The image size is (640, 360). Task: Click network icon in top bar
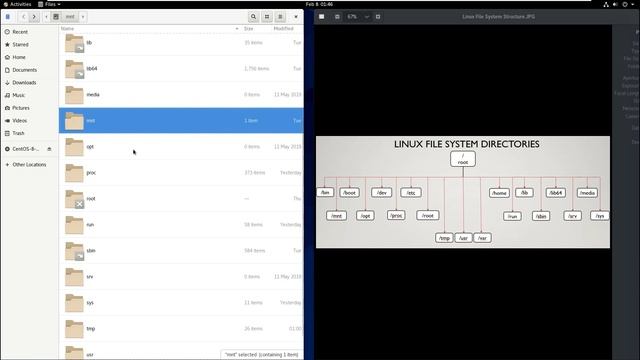tap(606, 4)
